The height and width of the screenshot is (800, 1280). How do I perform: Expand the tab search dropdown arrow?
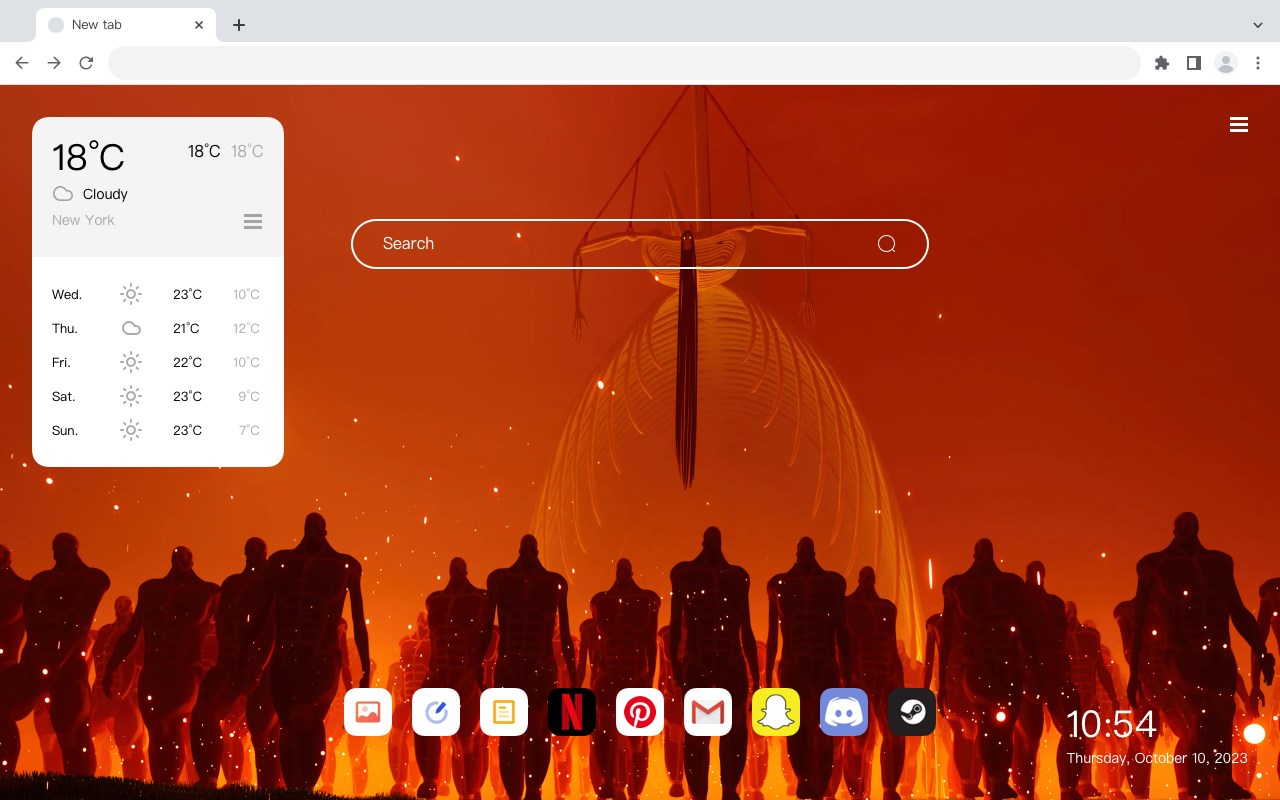[1258, 25]
